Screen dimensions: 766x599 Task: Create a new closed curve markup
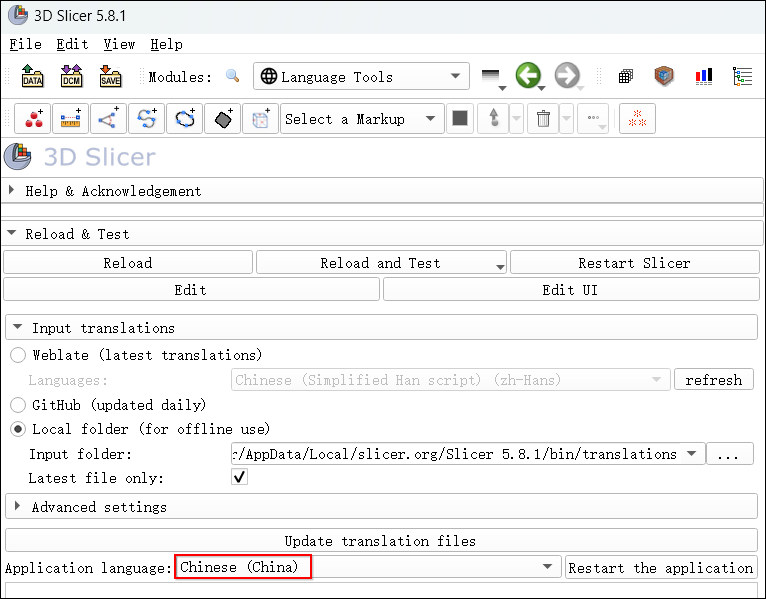click(185, 119)
